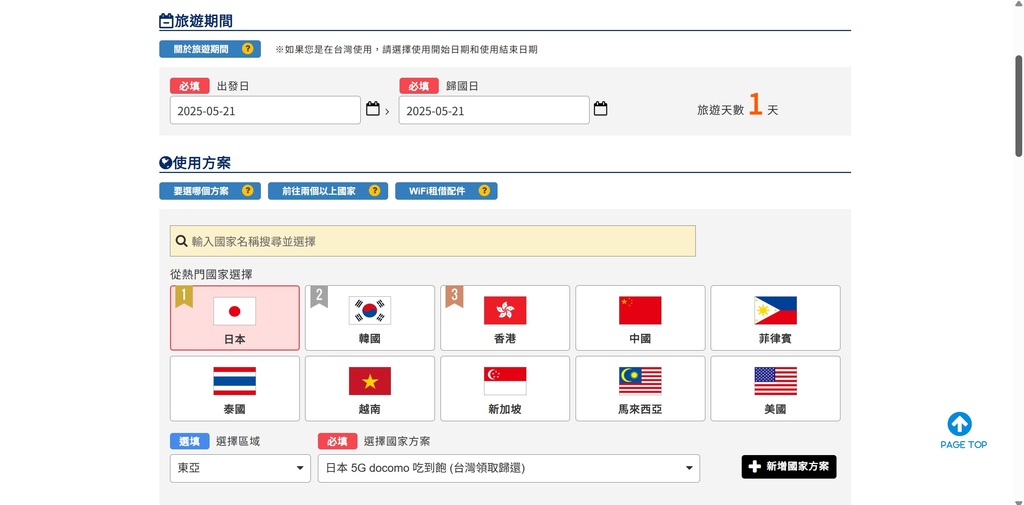
Task: Select the 馬來西亞 country label
Action: pos(640,409)
